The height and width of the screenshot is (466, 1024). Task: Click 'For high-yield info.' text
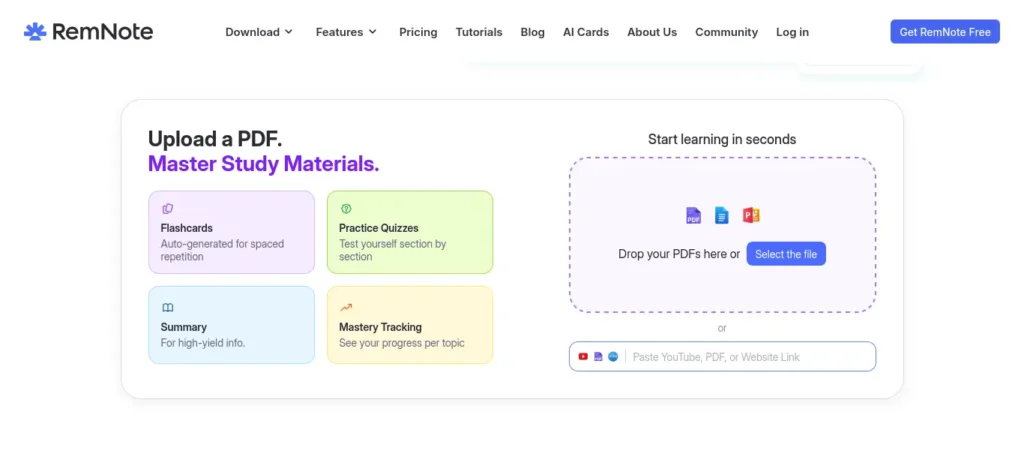point(203,343)
